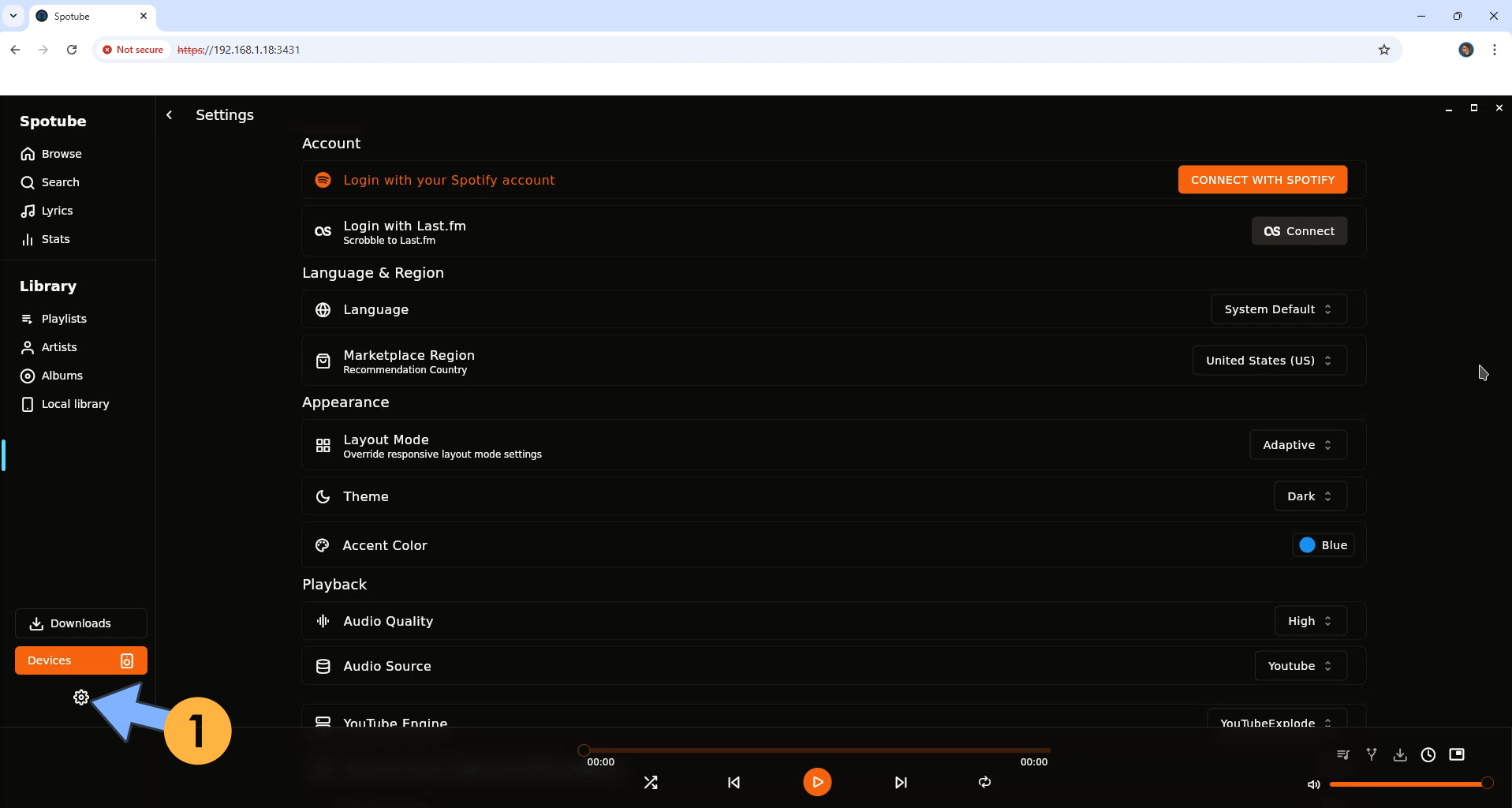Open the Language System Default dropdown
This screenshot has width=1512, height=808.
pyautogui.click(x=1279, y=309)
